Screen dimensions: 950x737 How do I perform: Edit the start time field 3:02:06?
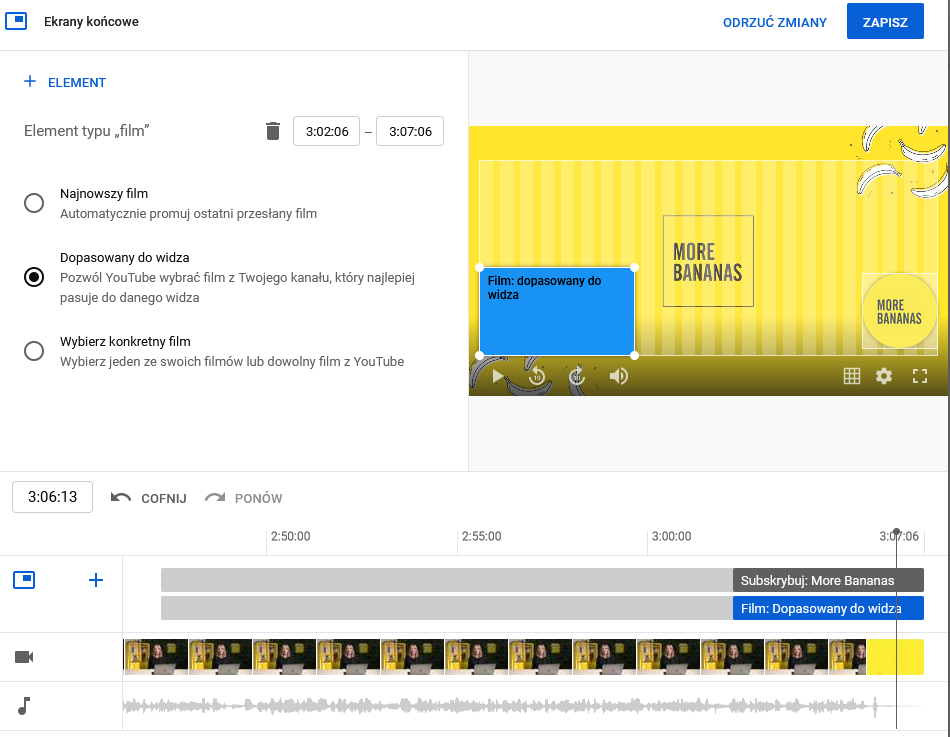point(326,131)
